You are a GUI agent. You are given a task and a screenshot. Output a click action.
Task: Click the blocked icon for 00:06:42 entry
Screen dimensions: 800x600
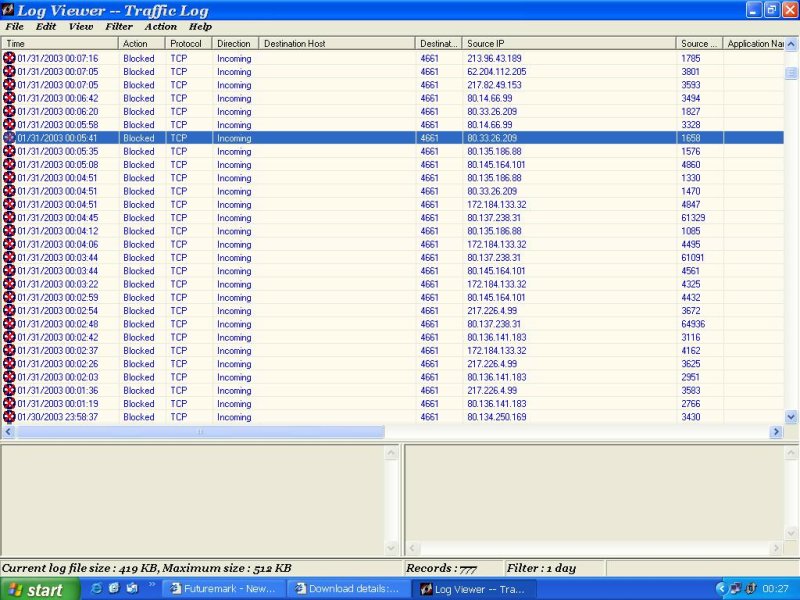(x=9, y=97)
